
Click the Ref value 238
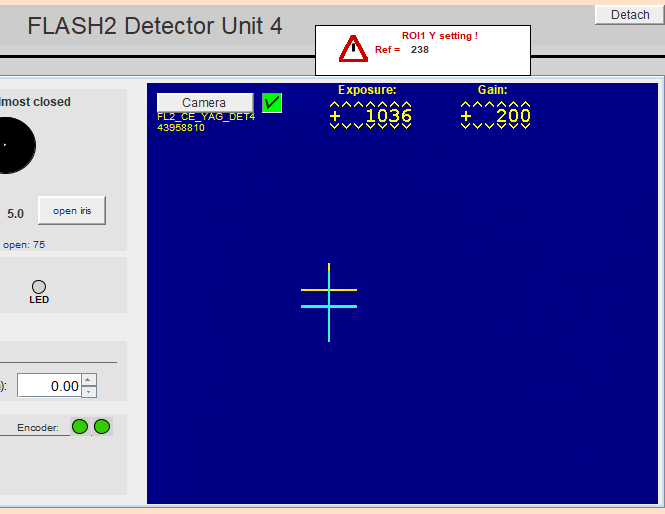pyautogui.click(x=420, y=50)
